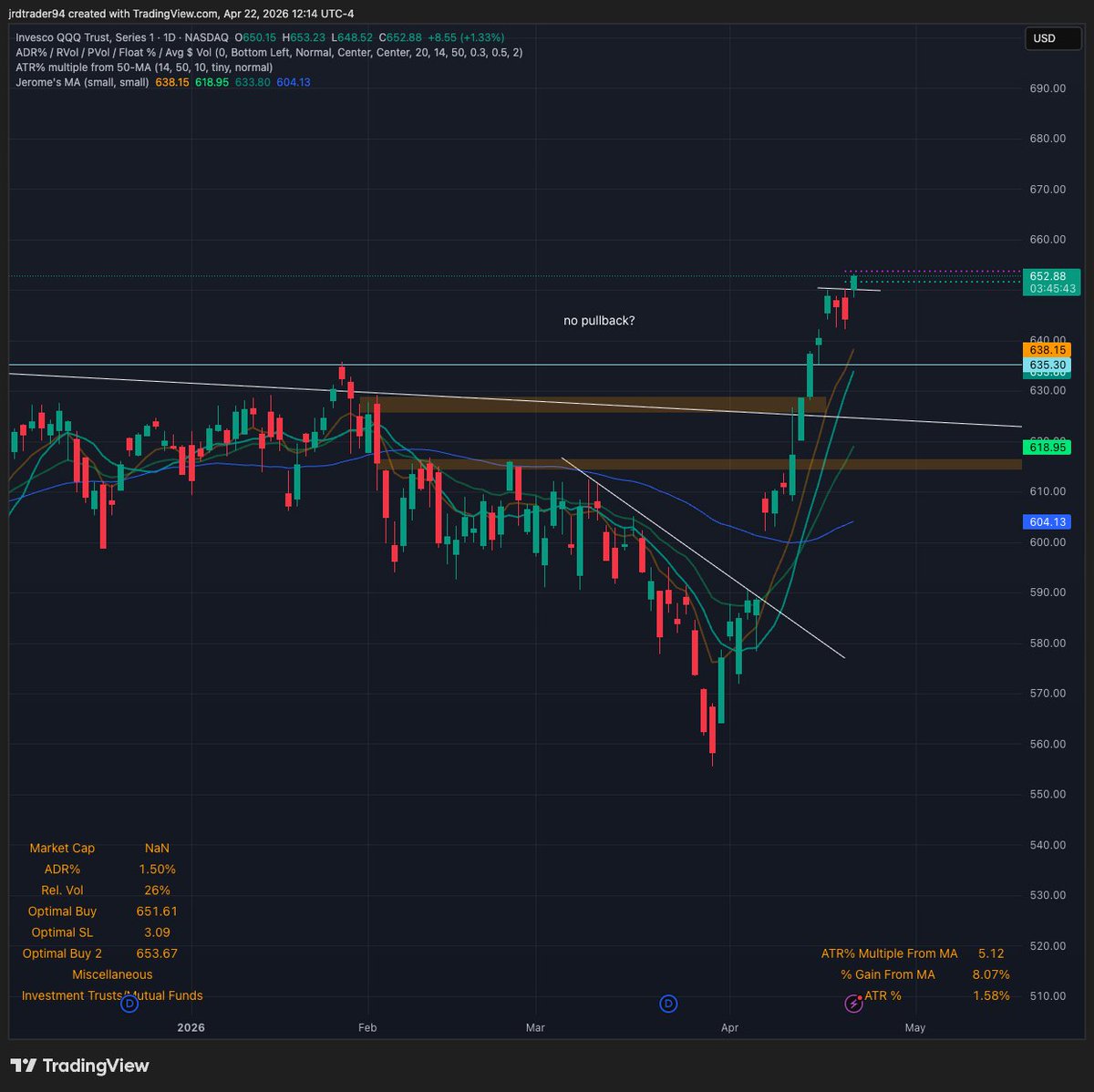1094x1092 pixels.
Task: Select the ATR% multiple from 50-MA legend
Action: tap(144, 67)
